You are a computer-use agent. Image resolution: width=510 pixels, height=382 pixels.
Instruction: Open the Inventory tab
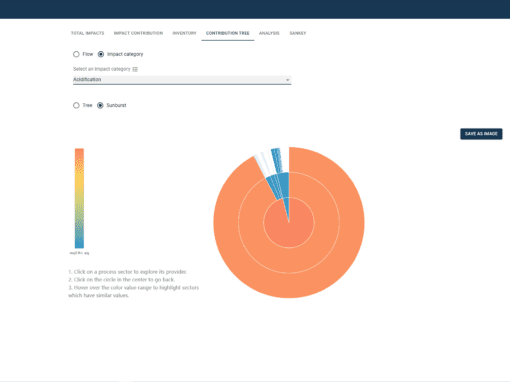coord(184,33)
